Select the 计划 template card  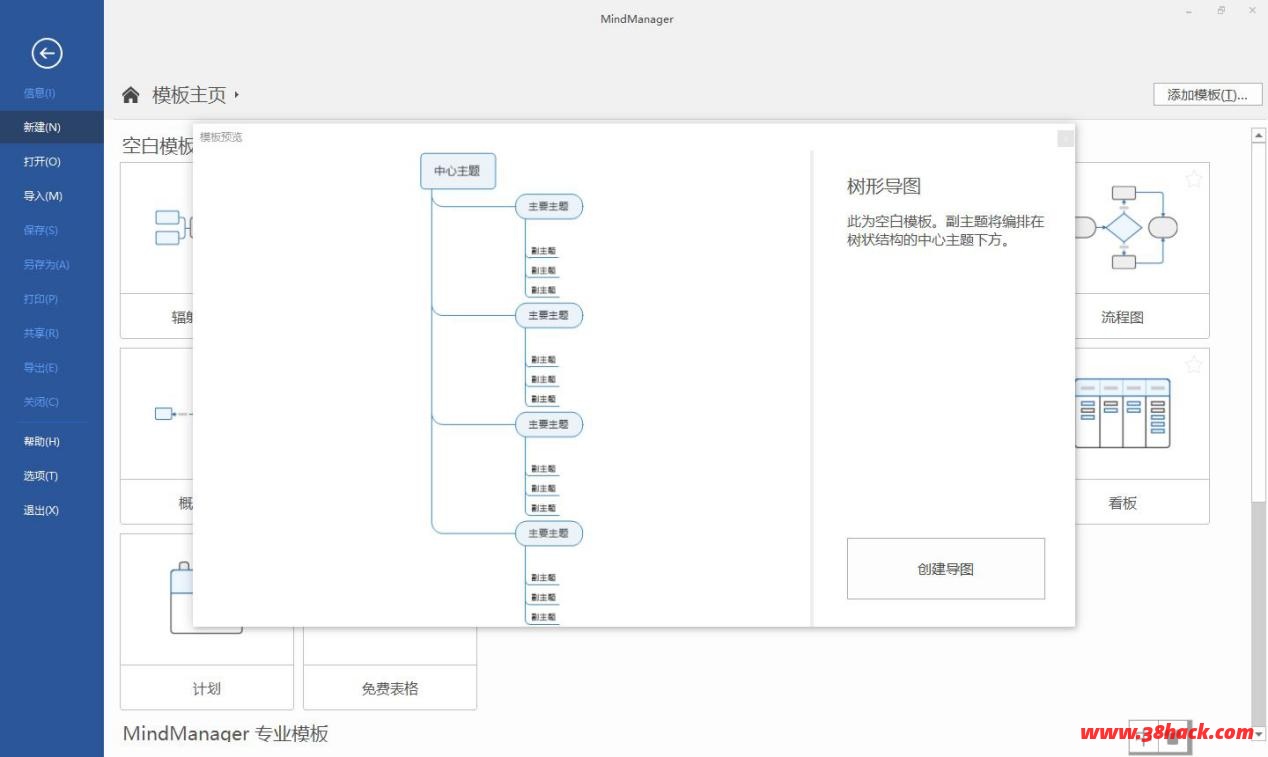pos(207,622)
